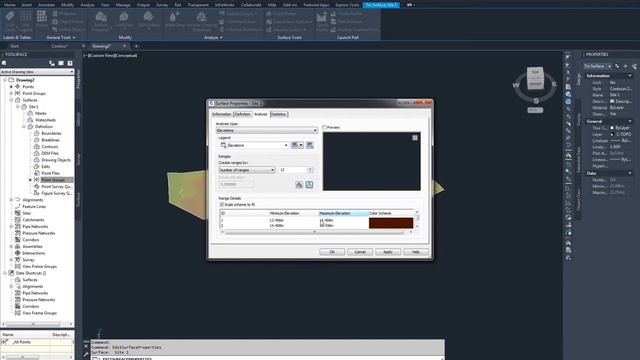Click the new drawing tab plus icon
This screenshot has height=360, width=640.
(x=136, y=46)
